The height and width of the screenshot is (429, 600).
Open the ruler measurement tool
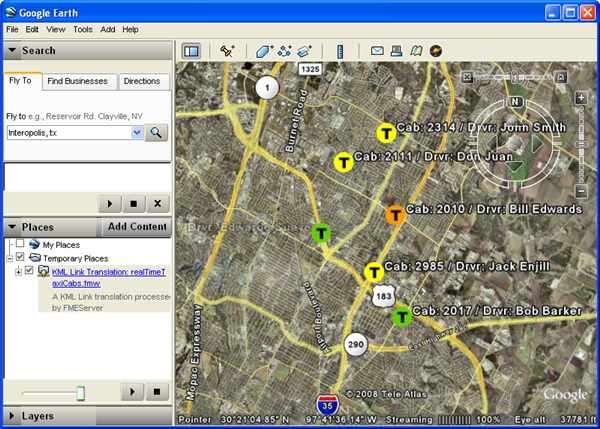(x=340, y=51)
